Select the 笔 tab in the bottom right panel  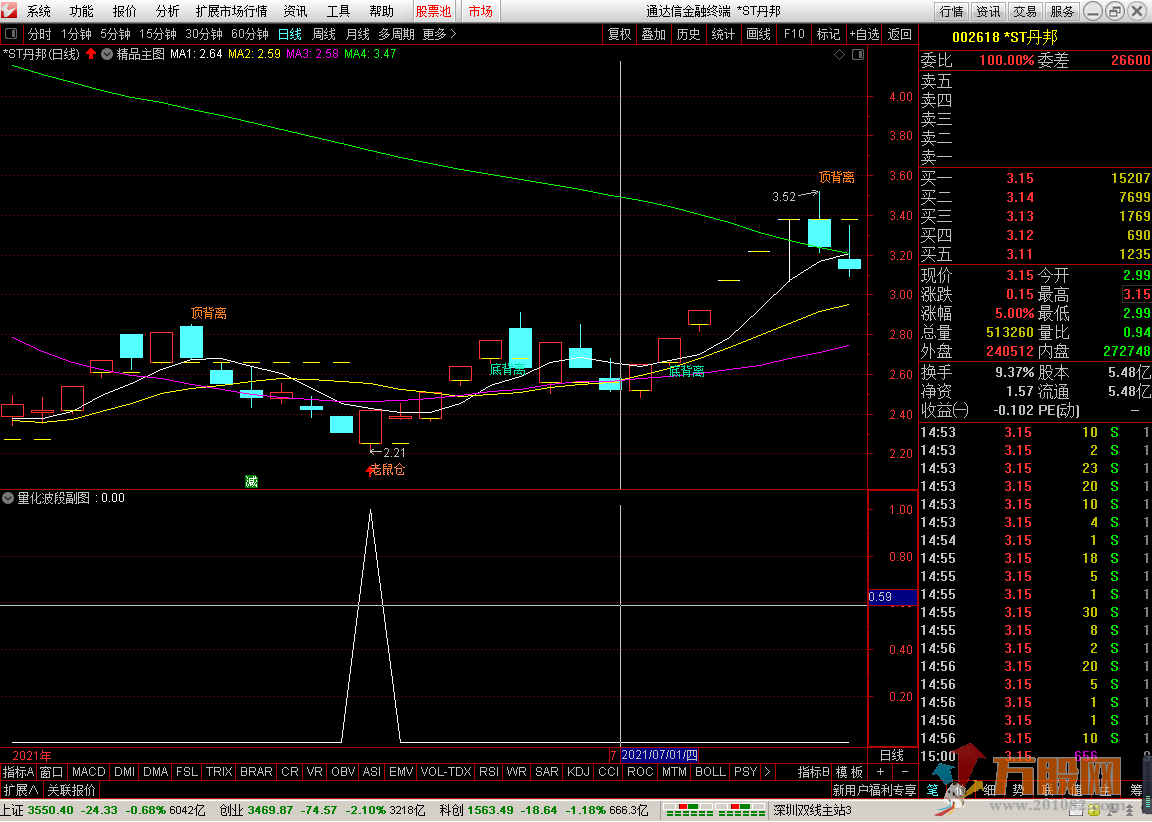click(x=932, y=790)
